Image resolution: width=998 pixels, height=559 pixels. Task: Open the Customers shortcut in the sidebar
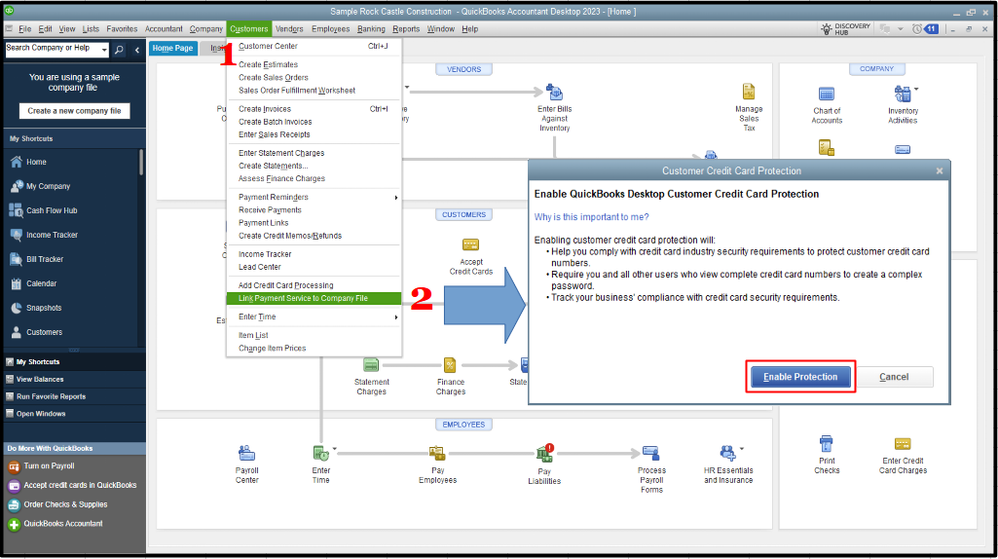pos(44,332)
